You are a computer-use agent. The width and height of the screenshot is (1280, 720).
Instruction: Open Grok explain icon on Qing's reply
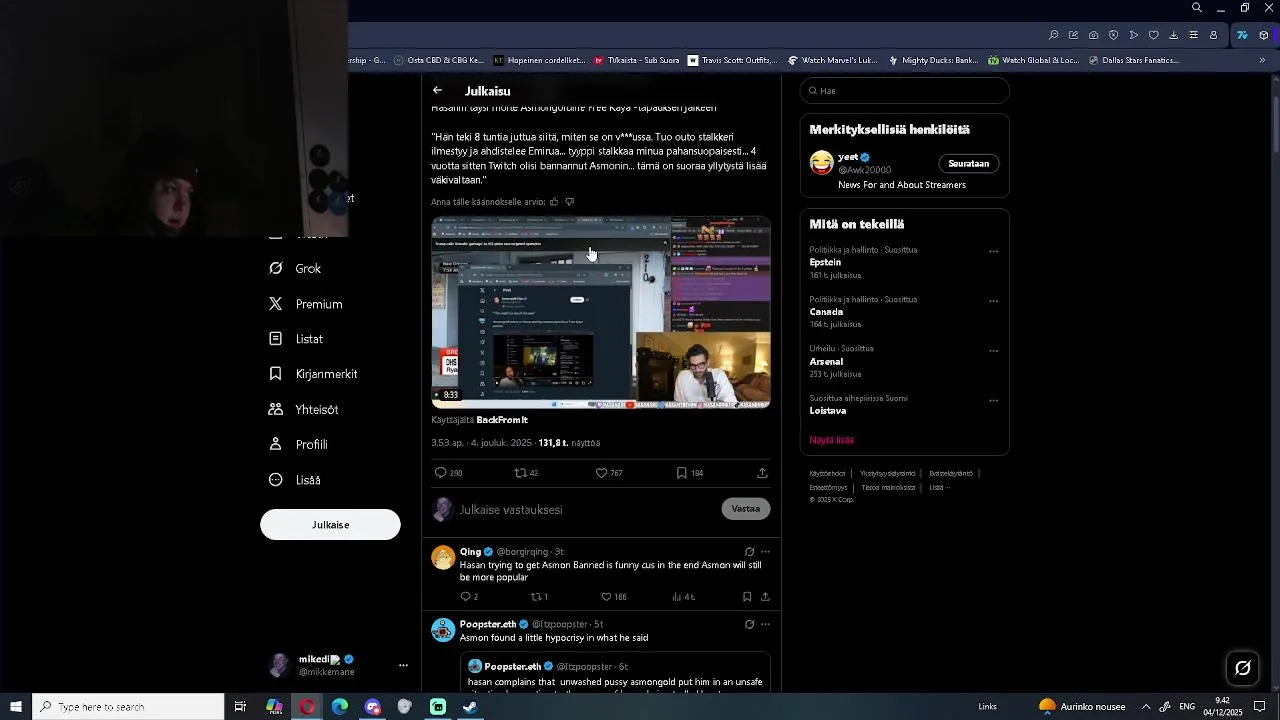pyautogui.click(x=749, y=552)
